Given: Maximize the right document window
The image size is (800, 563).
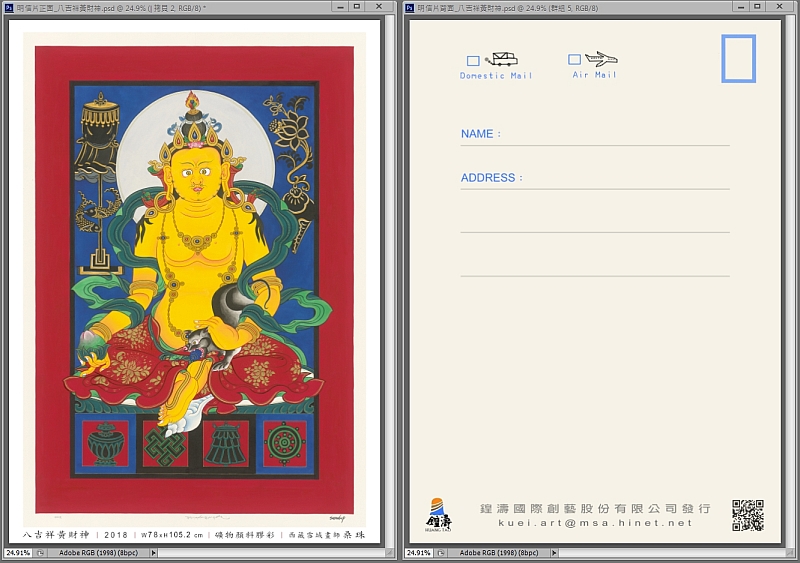Looking at the screenshot, I should pyautogui.click(x=758, y=6).
